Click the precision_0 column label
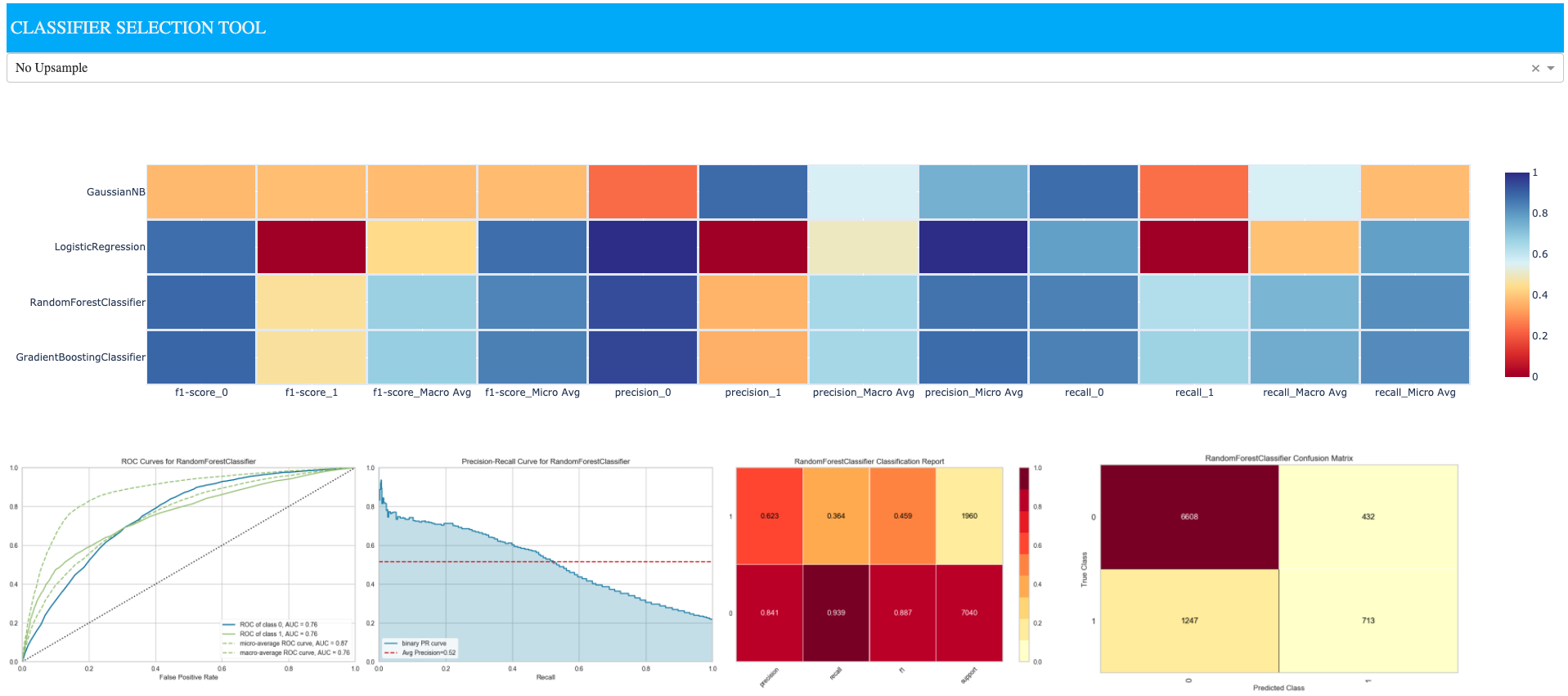Screen dimensions: 1568x696 click(643, 393)
